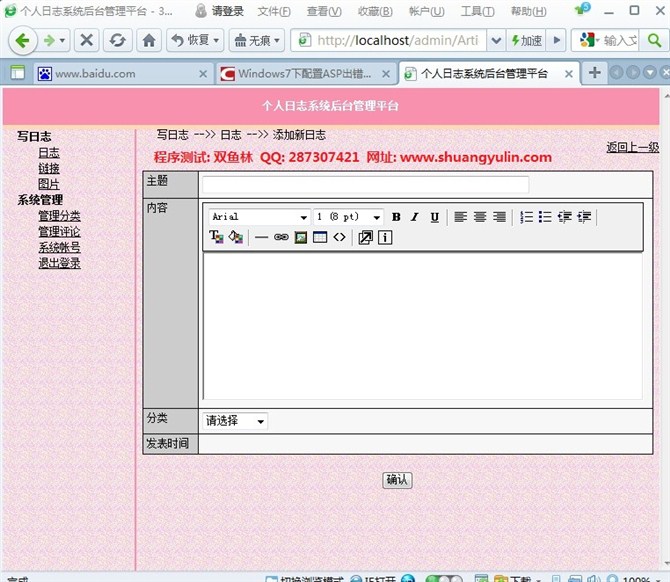Screen dimensions: 670x582
Task: Open the 系统帐号 link
Action: [59, 247]
